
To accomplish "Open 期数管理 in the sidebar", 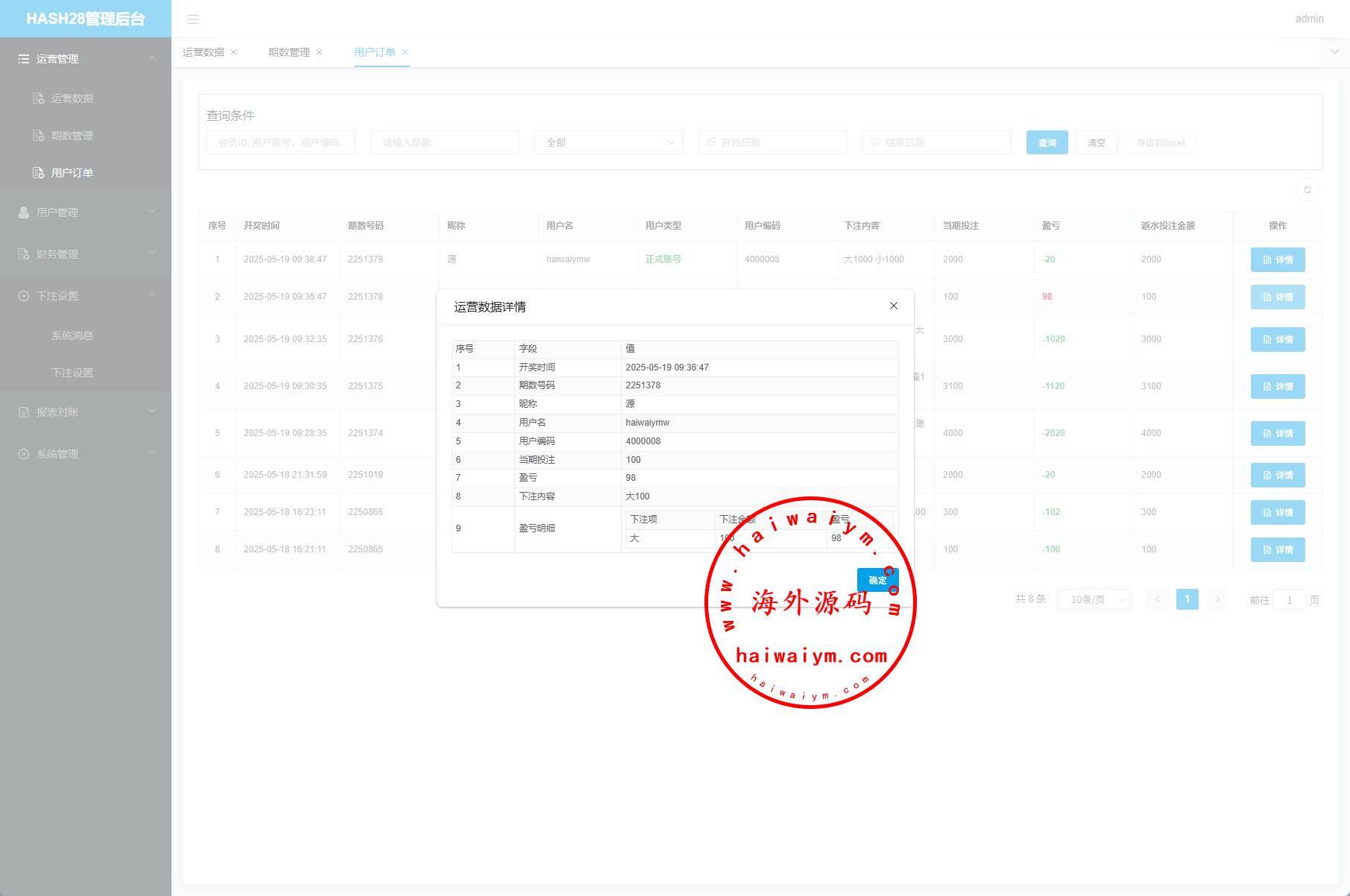I will coord(72,136).
